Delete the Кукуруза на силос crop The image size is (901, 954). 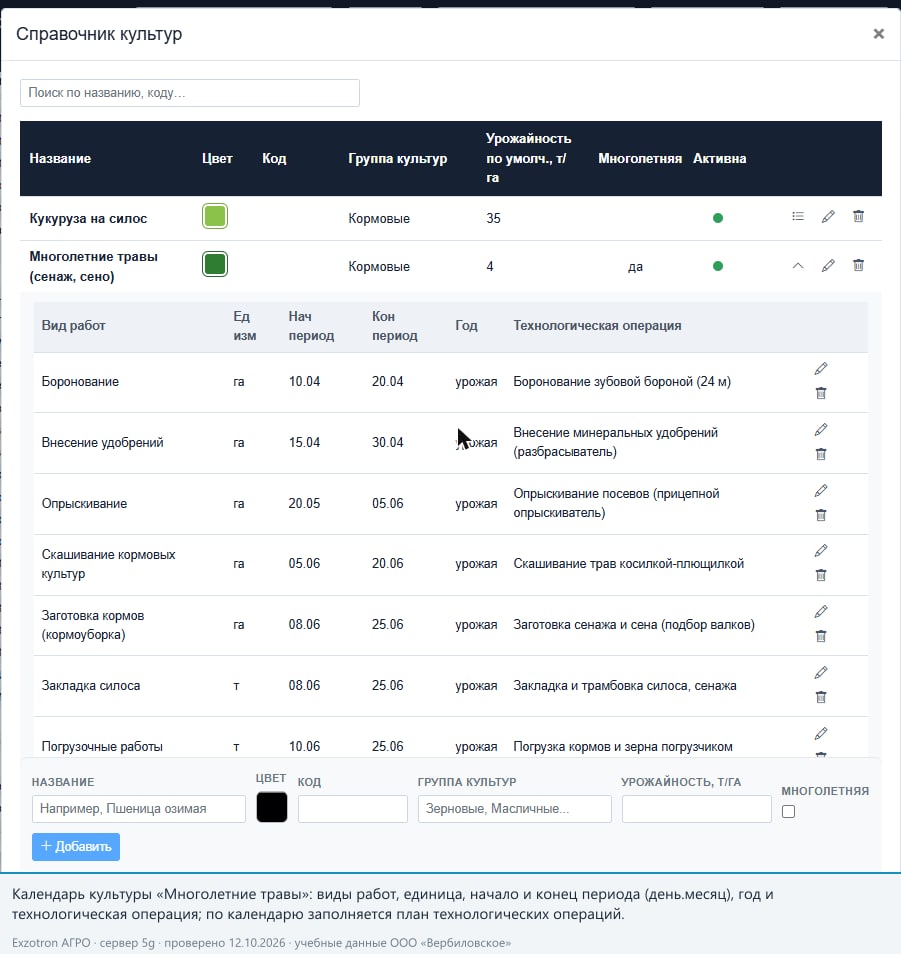(858, 217)
